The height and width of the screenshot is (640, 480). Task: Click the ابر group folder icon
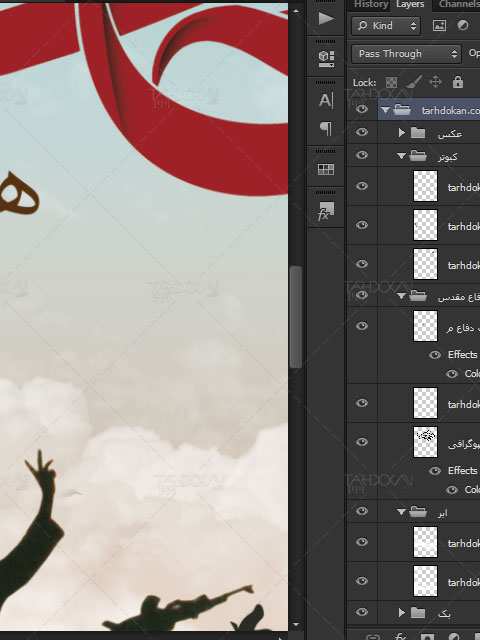[x=418, y=511]
